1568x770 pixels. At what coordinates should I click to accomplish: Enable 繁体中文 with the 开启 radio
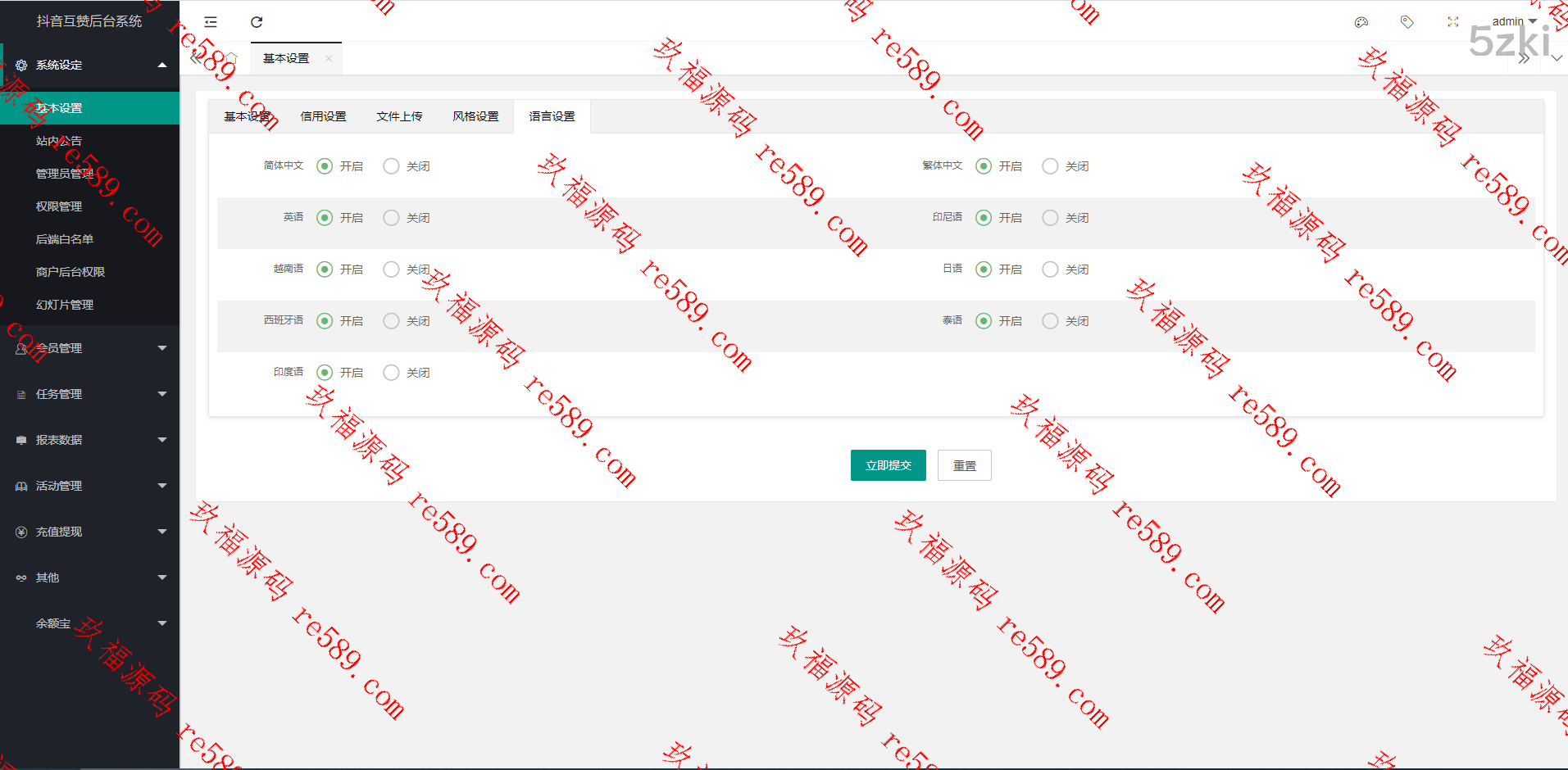pyautogui.click(x=984, y=166)
